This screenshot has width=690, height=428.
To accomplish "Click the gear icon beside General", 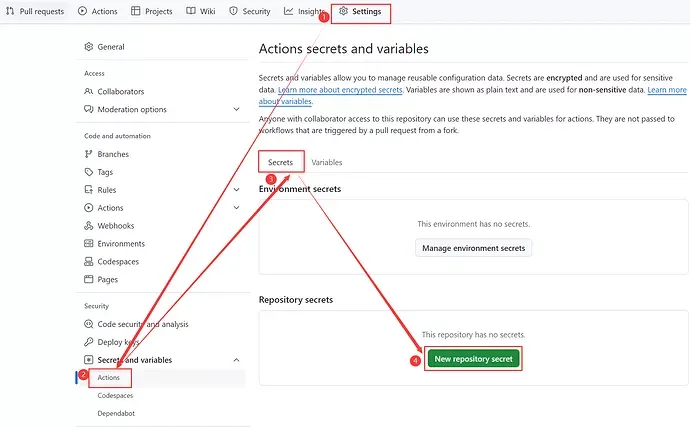I will point(89,47).
